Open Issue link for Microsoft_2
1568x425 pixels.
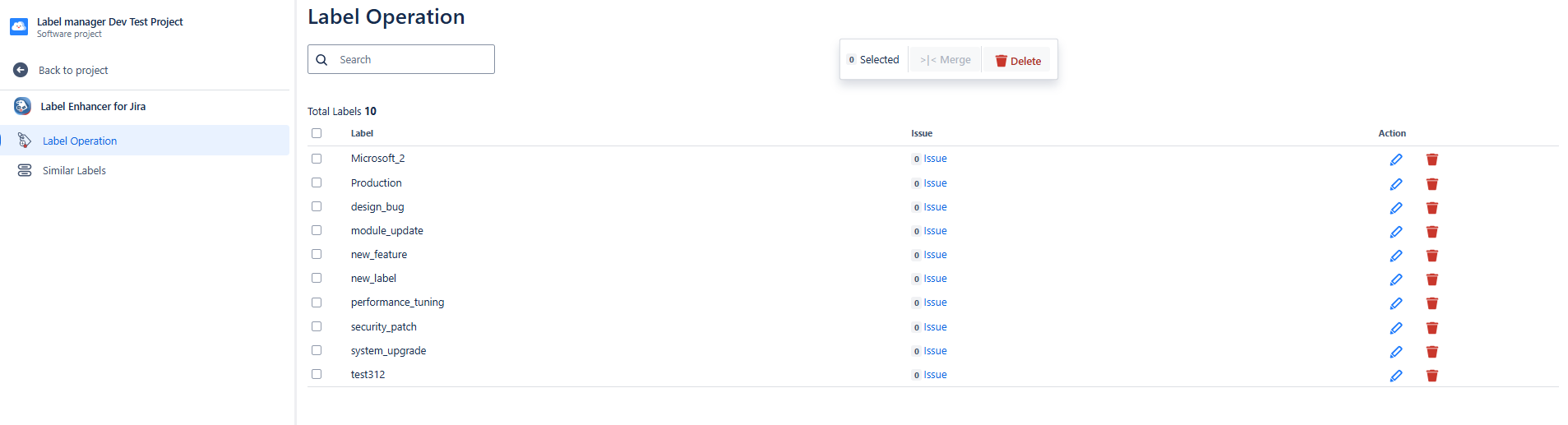tap(935, 159)
